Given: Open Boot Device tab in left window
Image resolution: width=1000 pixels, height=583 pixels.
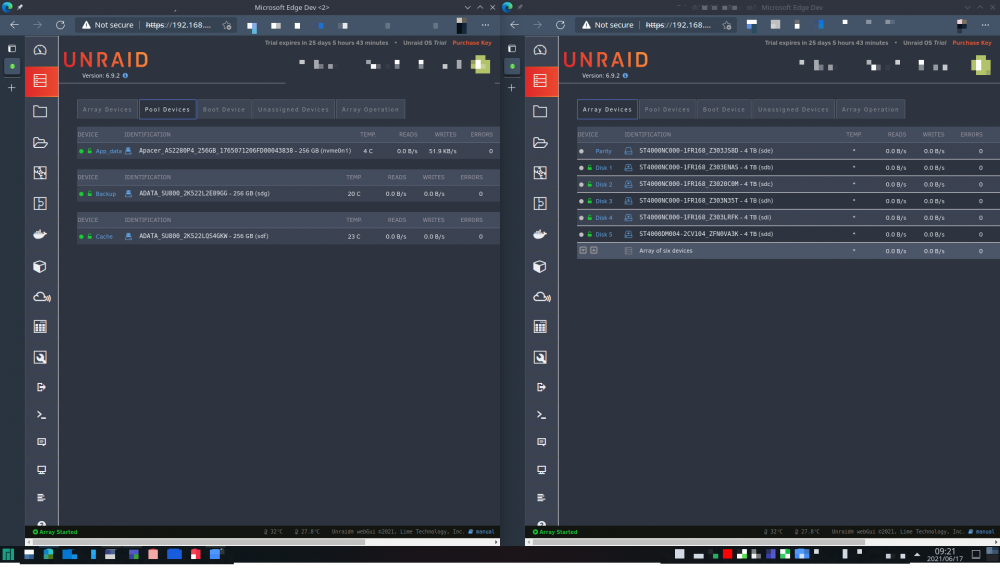Looking at the screenshot, I should point(224,109).
